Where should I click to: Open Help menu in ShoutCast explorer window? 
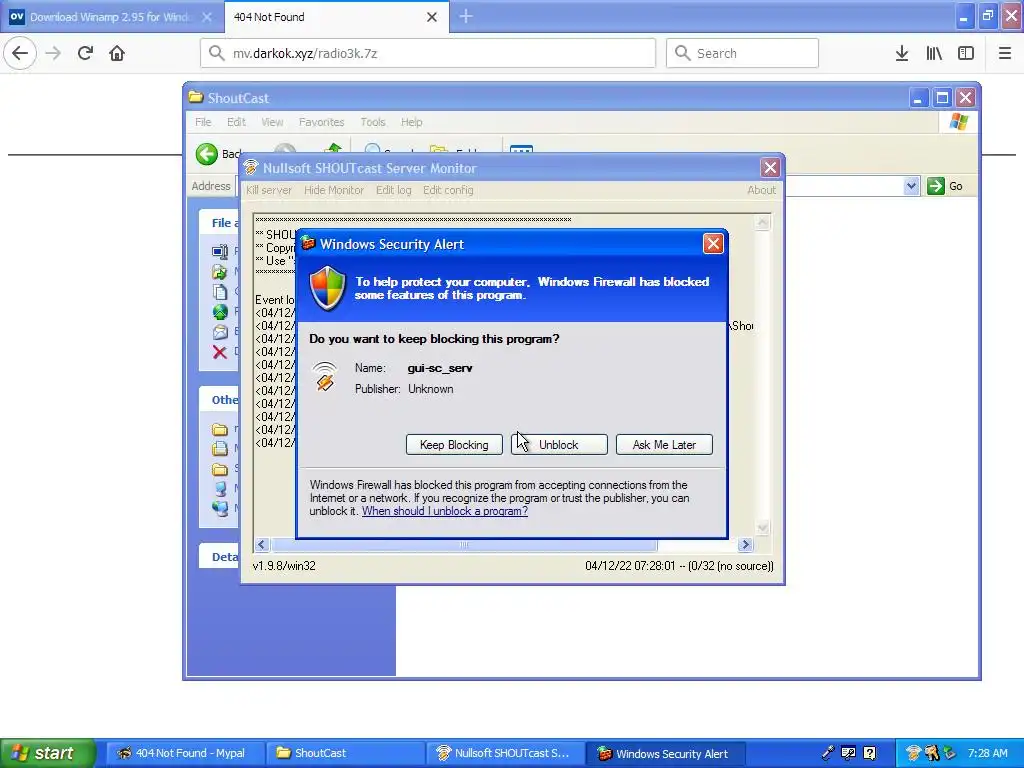(411, 122)
